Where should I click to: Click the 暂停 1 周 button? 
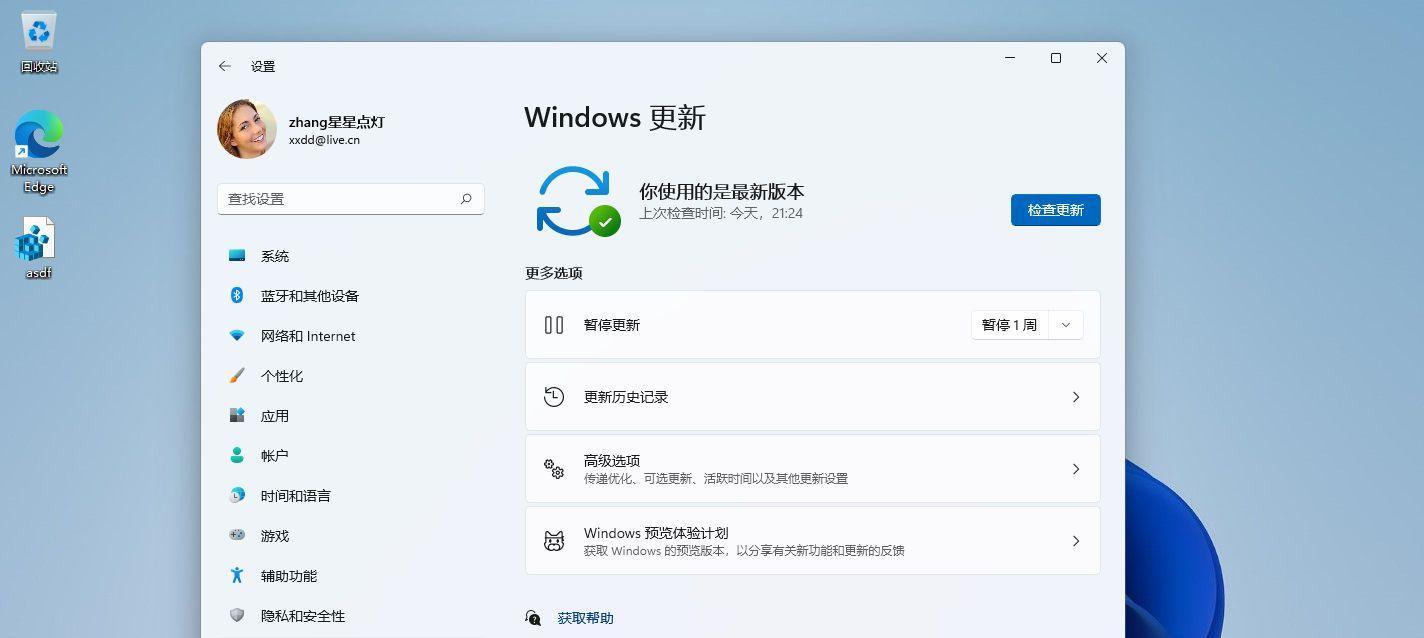click(x=1009, y=325)
